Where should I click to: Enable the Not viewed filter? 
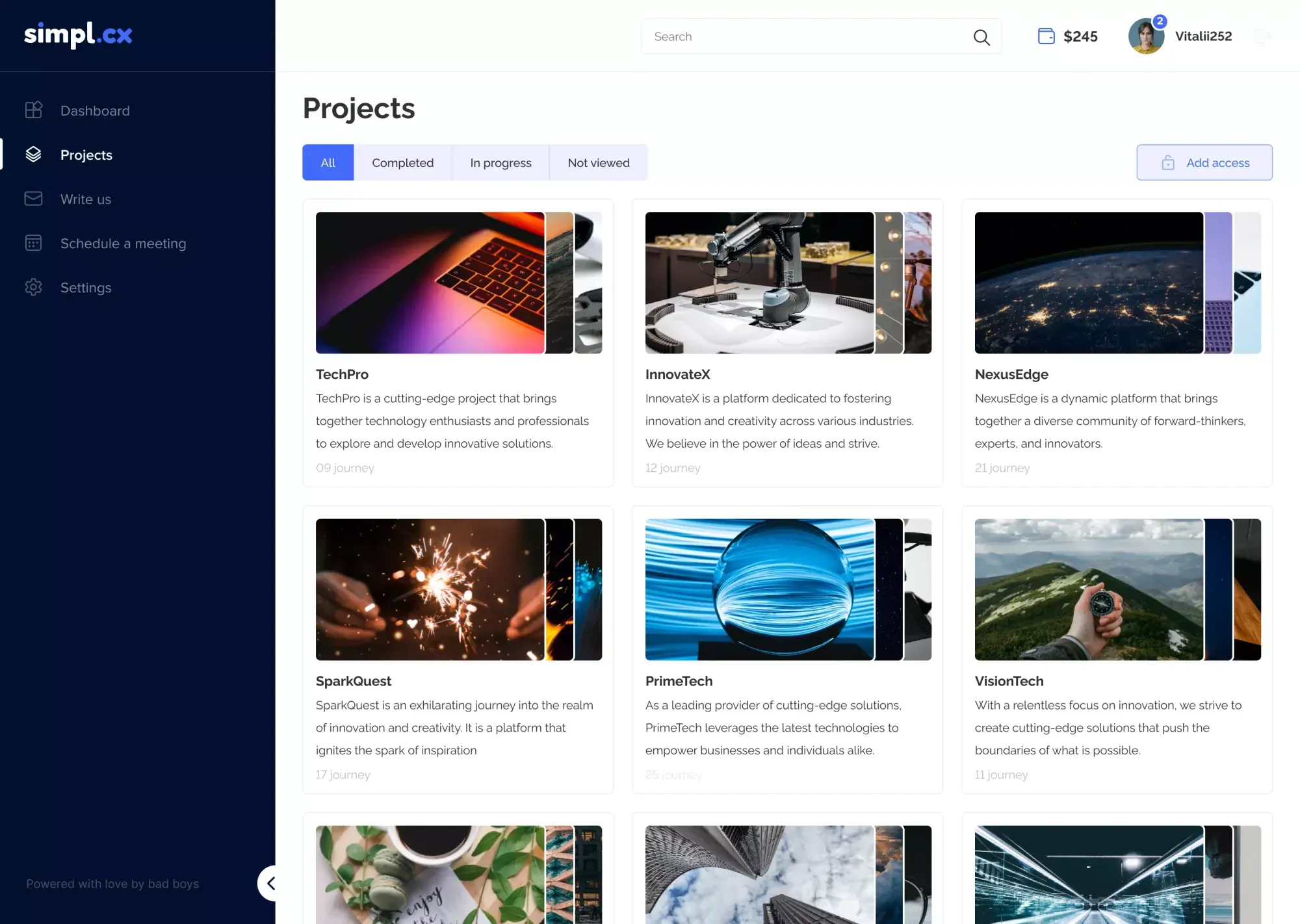point(599,162)
